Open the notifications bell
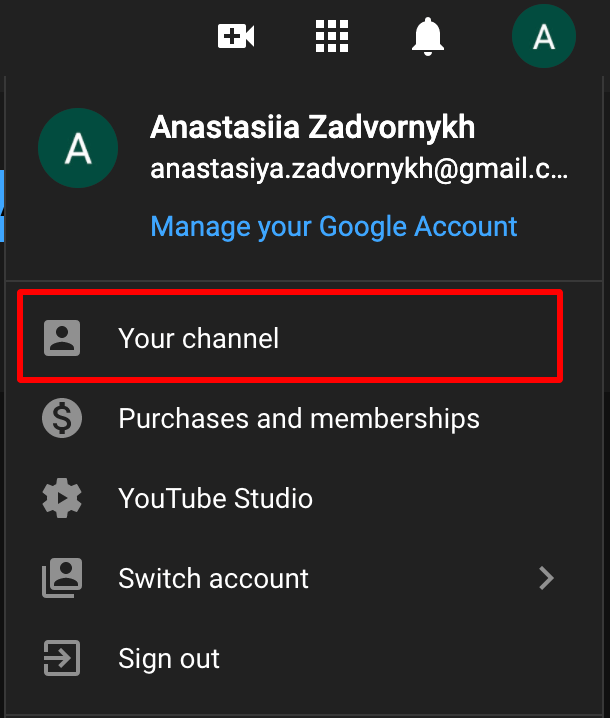 pyautogui.click(x=428, y=37)
